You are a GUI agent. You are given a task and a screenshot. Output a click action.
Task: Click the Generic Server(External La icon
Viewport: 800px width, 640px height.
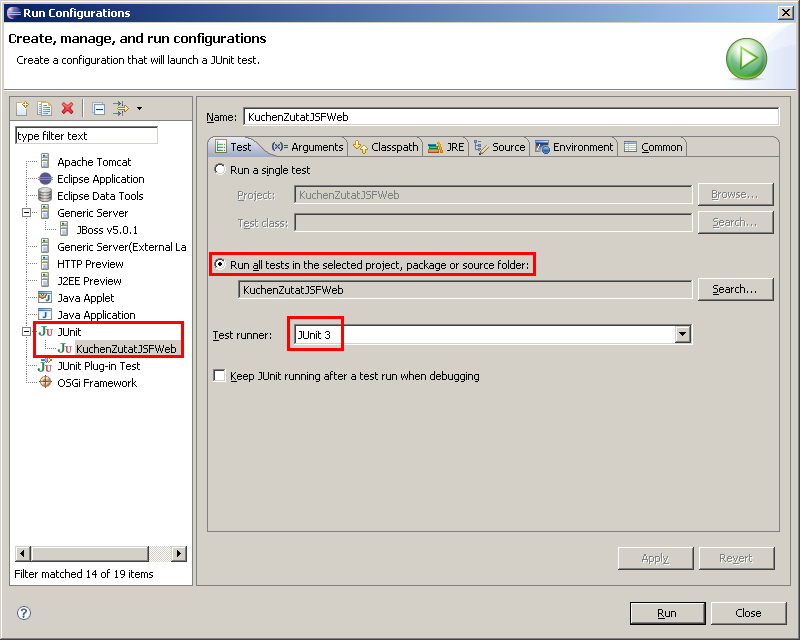tap(45, 247)
